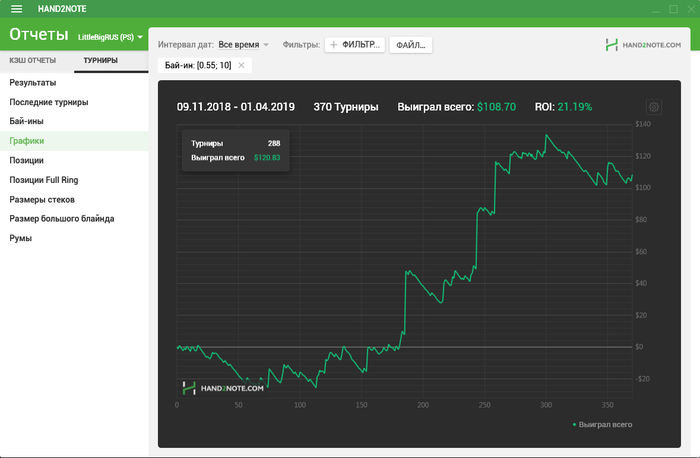This screenshot has height=458, width=700.
Task: Open the Последние турниры report
Action: [74, 102]
